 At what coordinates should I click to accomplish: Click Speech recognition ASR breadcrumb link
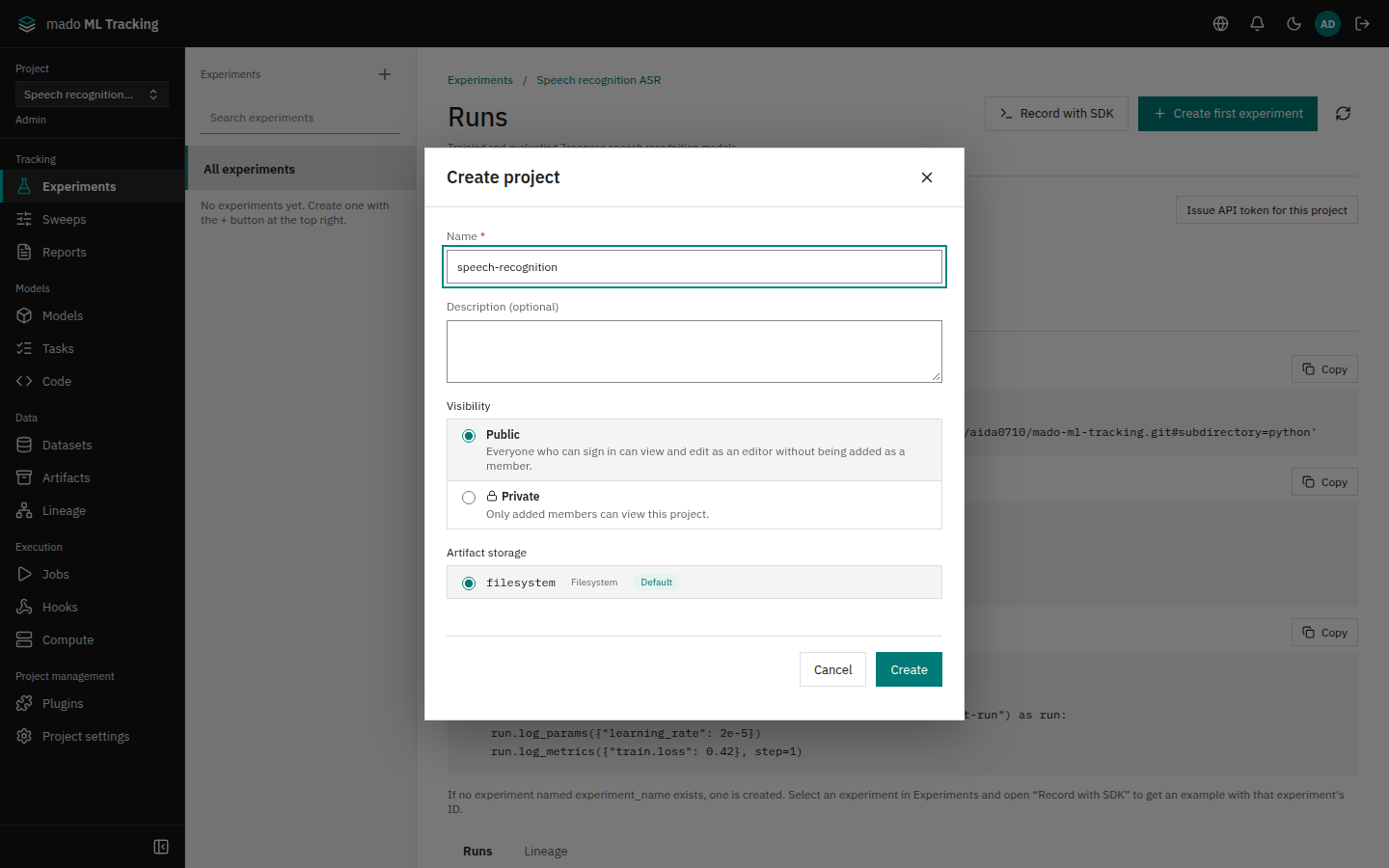click(x=599, y=80)
